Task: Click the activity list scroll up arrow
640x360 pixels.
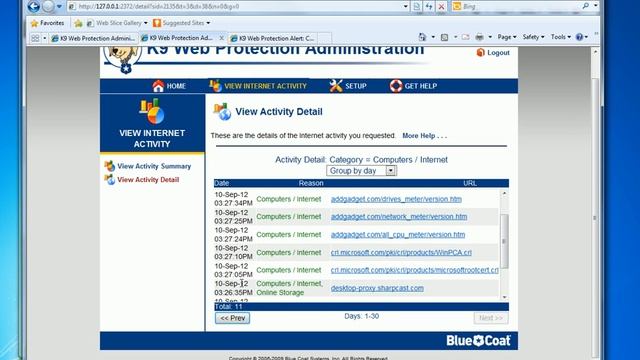Action: tap(504, 193)
